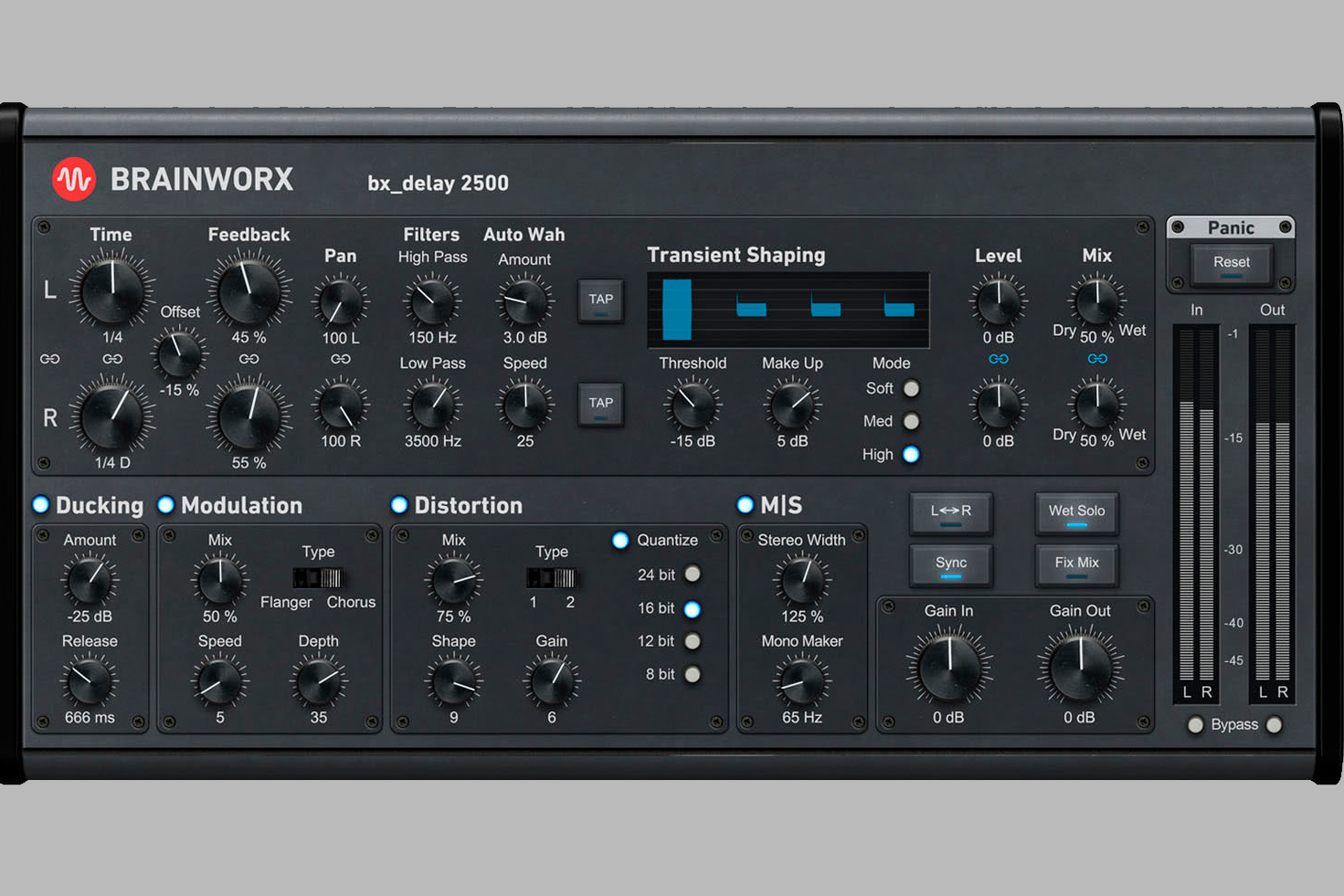
Task: Click the Gain In knob
Action: point(949,668)
